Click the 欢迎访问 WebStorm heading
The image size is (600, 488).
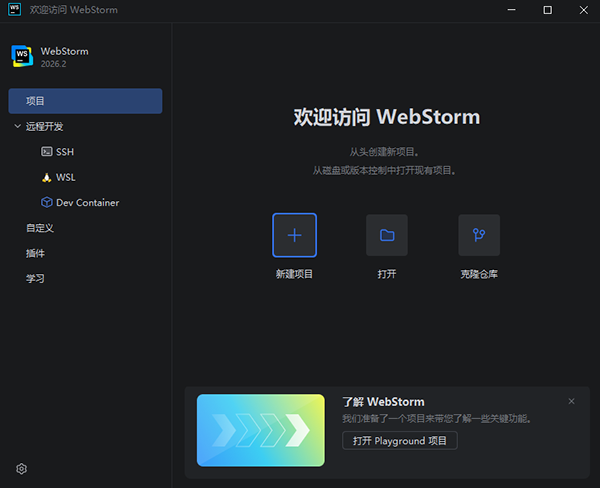coord(387,117)
